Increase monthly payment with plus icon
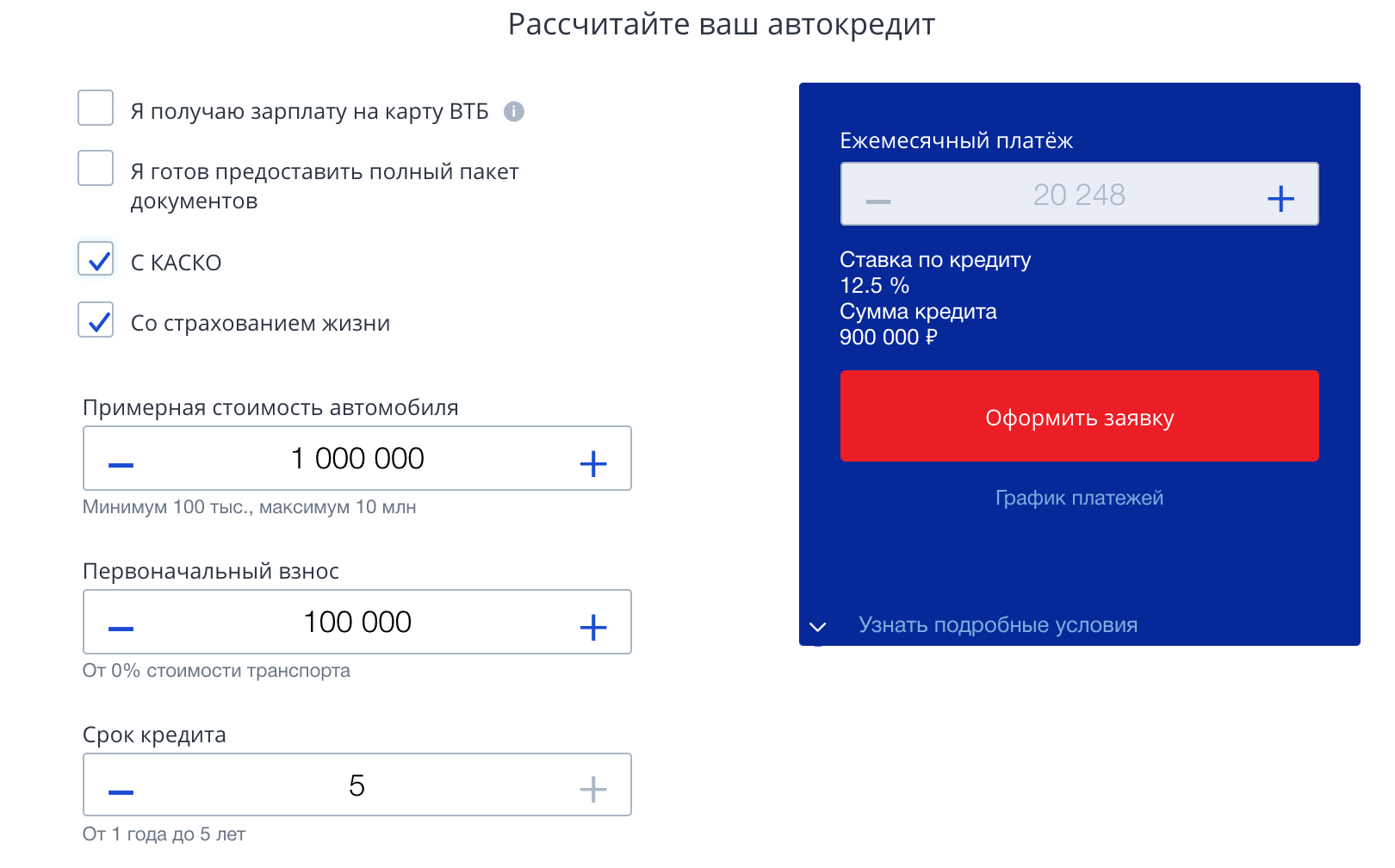Viewport: 1395px width, 868px height. [1280, 199]
